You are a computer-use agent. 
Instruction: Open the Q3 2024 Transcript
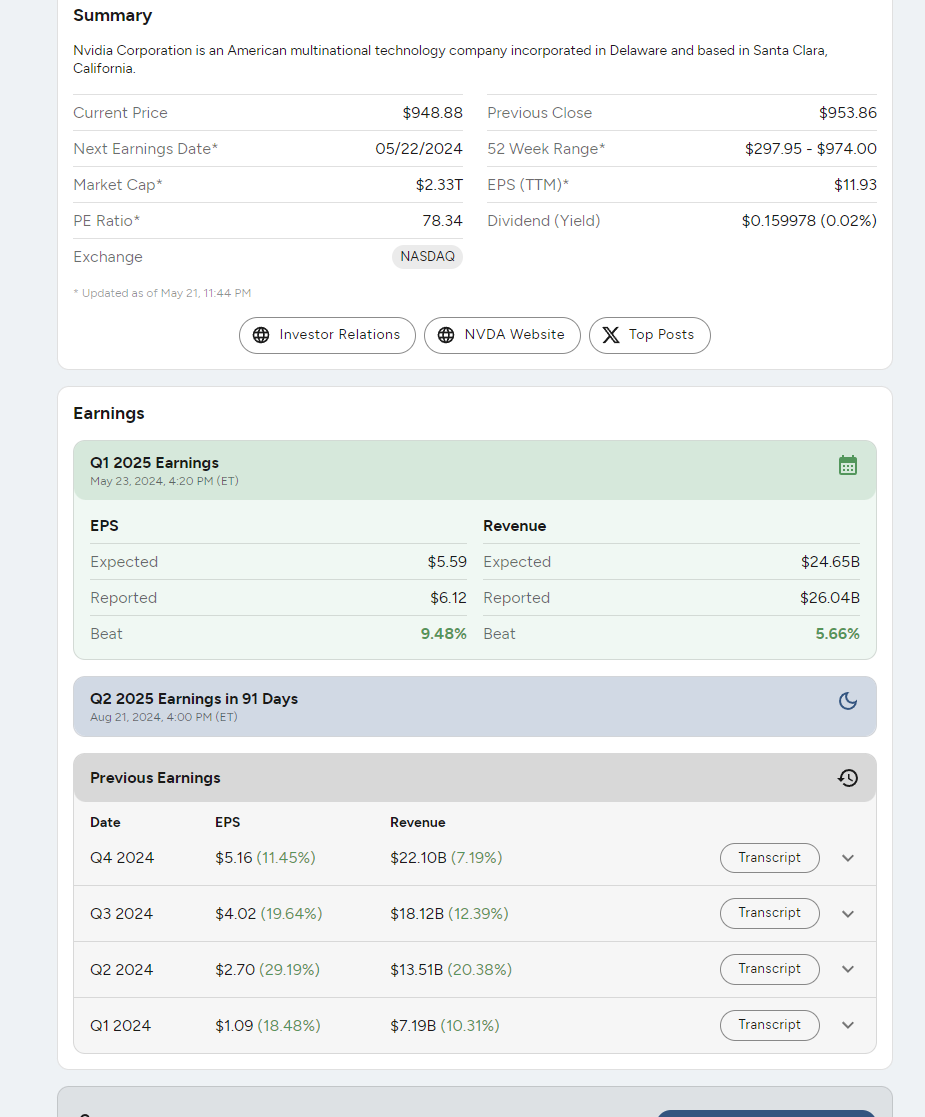pyautogui.click(x=769, y=913)
